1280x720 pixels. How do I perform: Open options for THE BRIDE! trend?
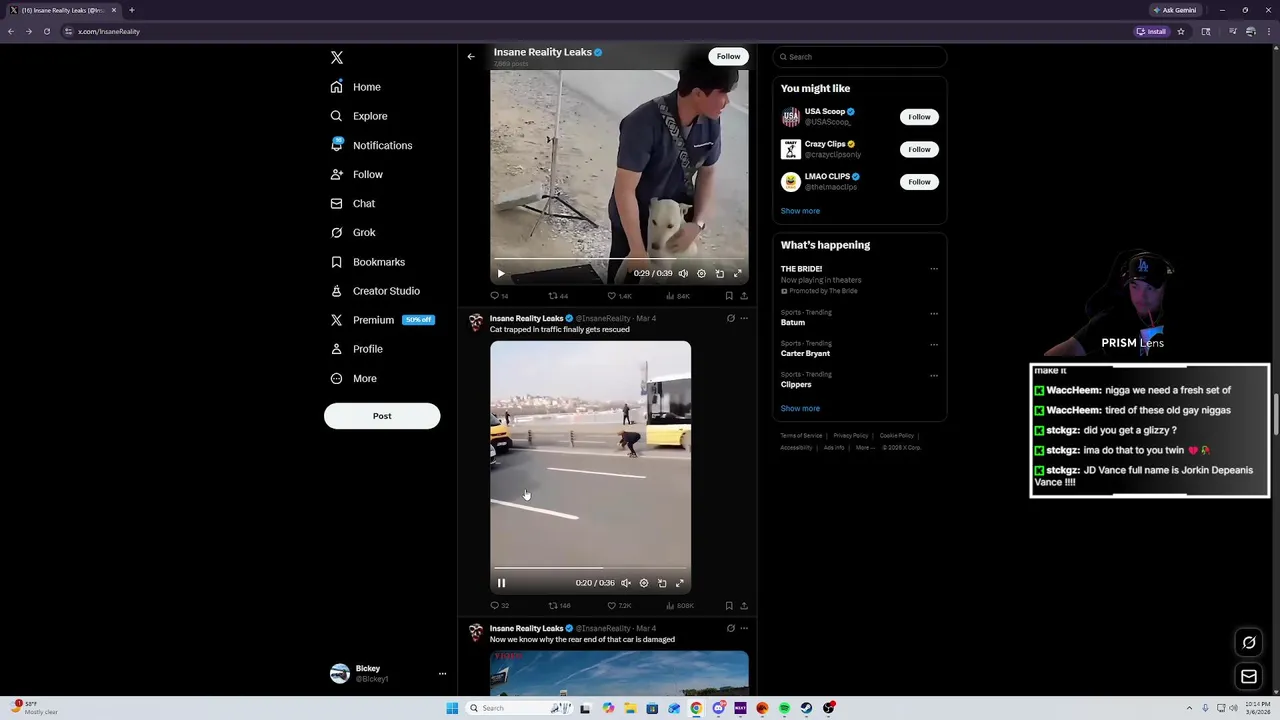(934, 269)
